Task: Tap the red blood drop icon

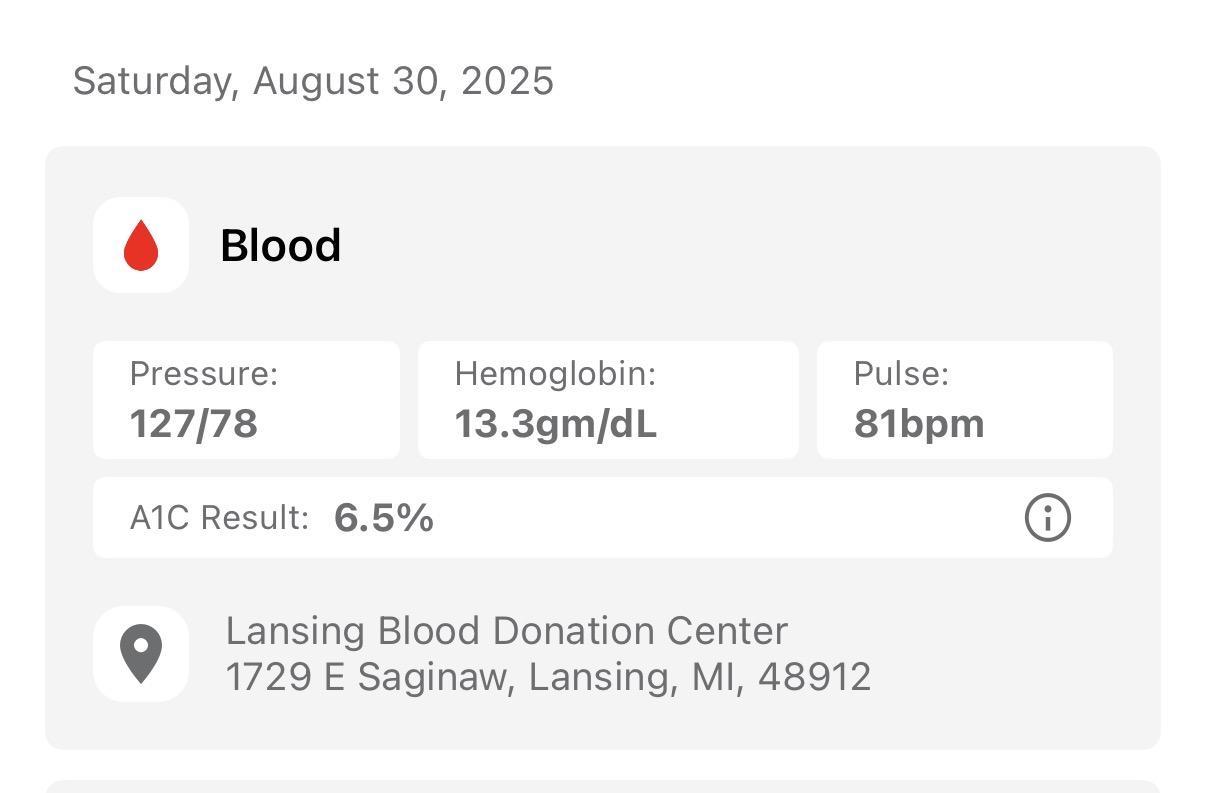Action: click(x=141, y=245)
